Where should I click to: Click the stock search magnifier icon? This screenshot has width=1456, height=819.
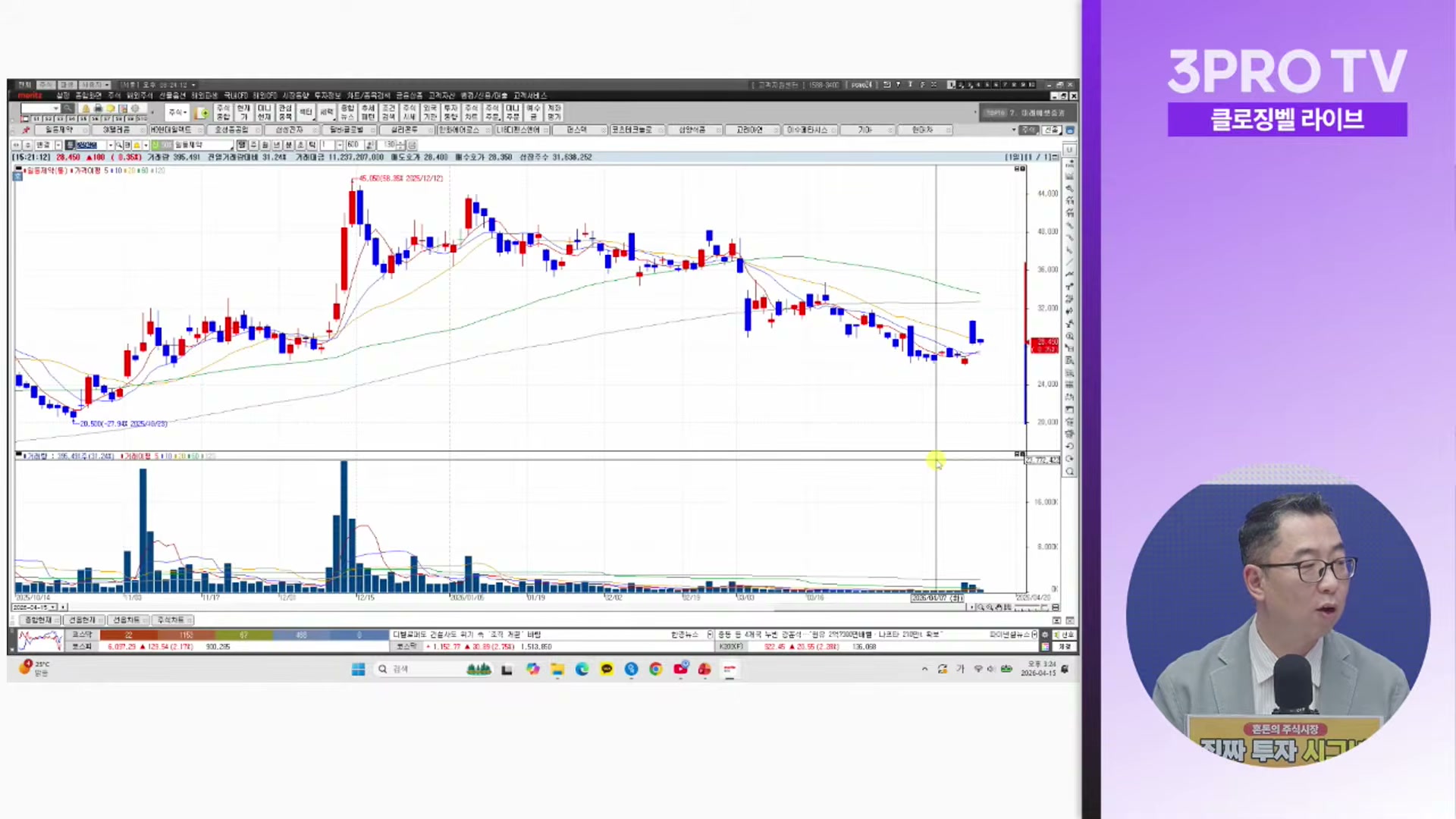pyautogui.click(x=67, y=109)
